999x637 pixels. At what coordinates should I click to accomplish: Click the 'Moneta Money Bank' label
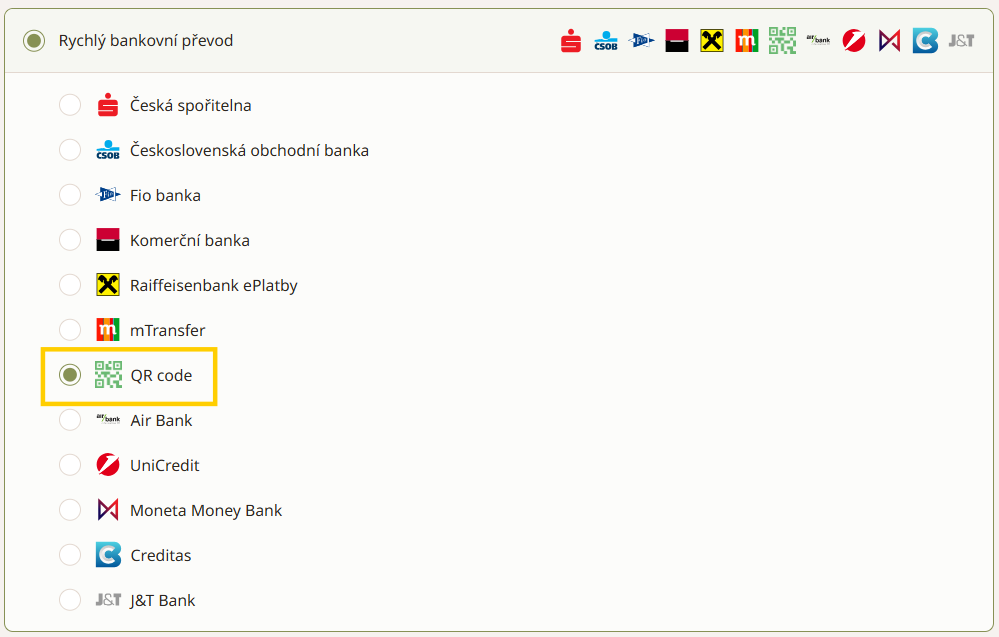point(206,511)
